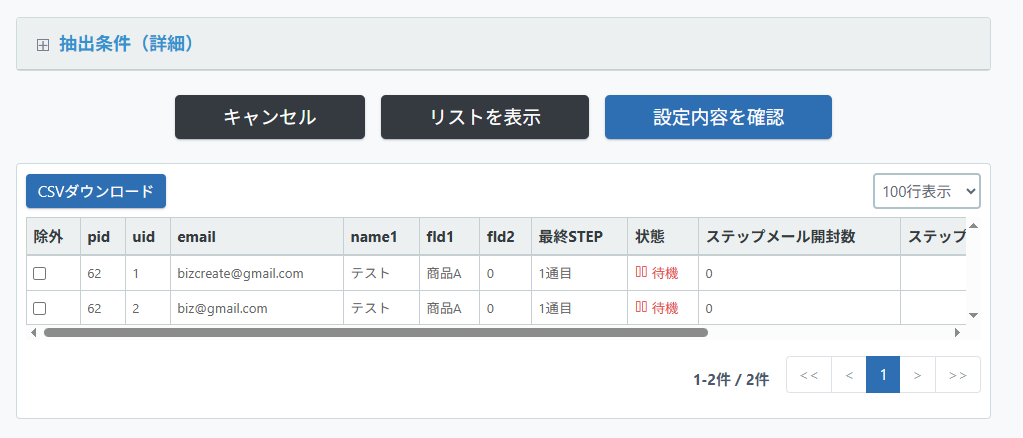Download list with CSVダウンロード button
1023x438 pixels.
coord(96,191)
